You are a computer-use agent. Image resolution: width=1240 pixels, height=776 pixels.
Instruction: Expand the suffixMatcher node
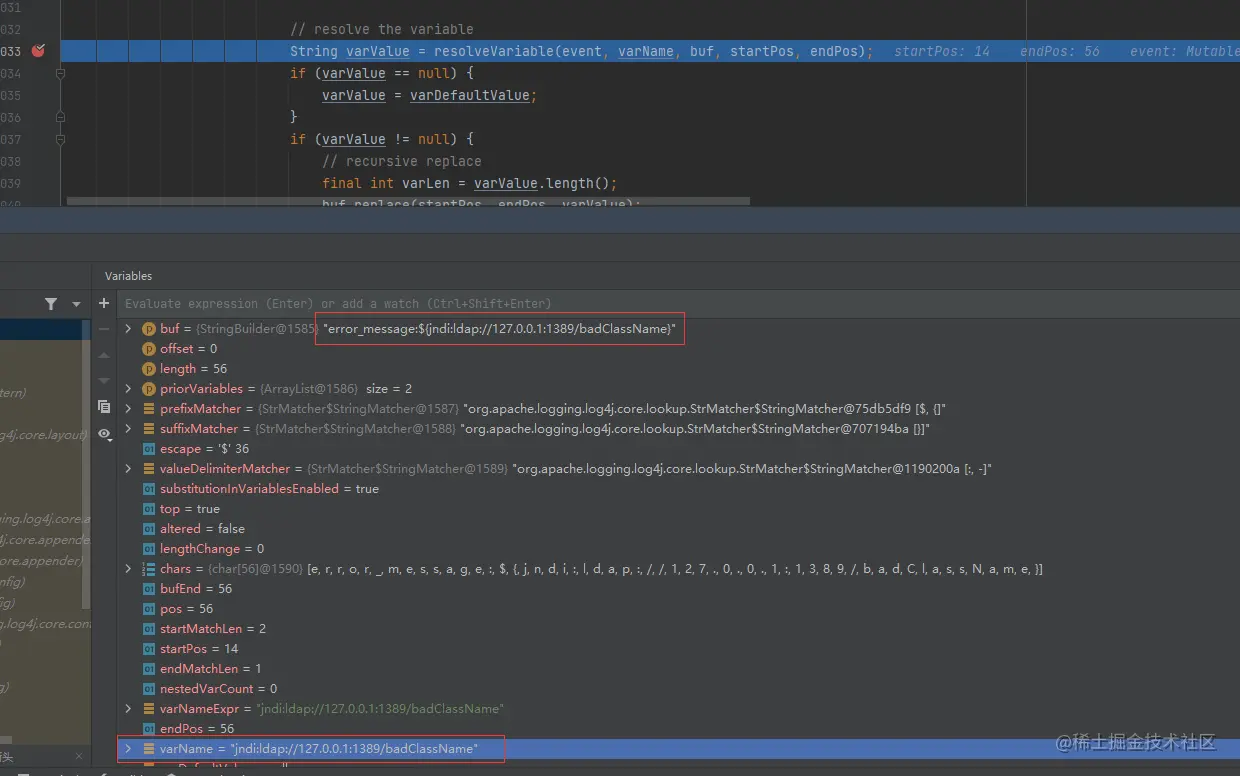[x=128, y=428]
